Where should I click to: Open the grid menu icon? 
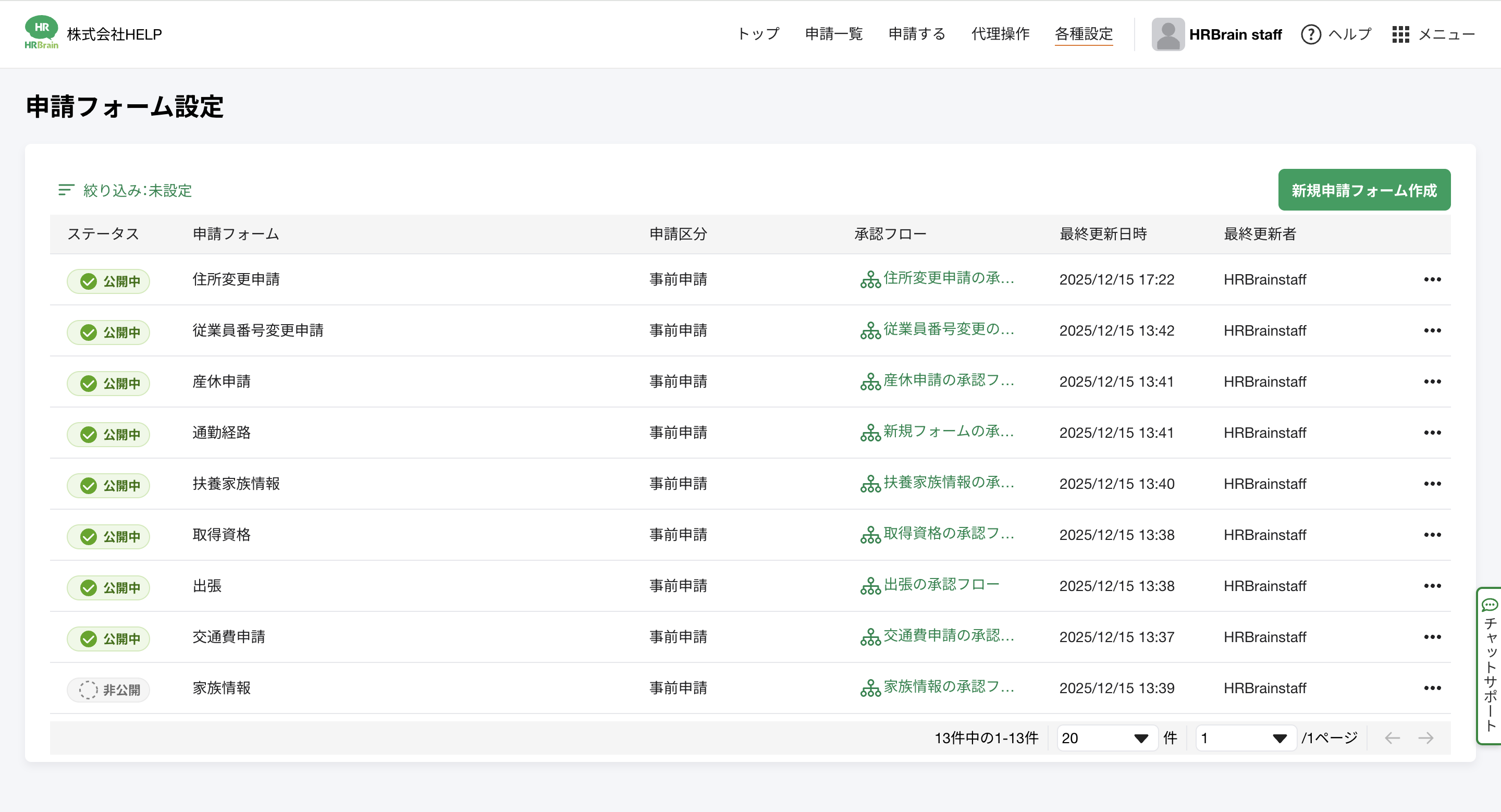coord(1400,34)
